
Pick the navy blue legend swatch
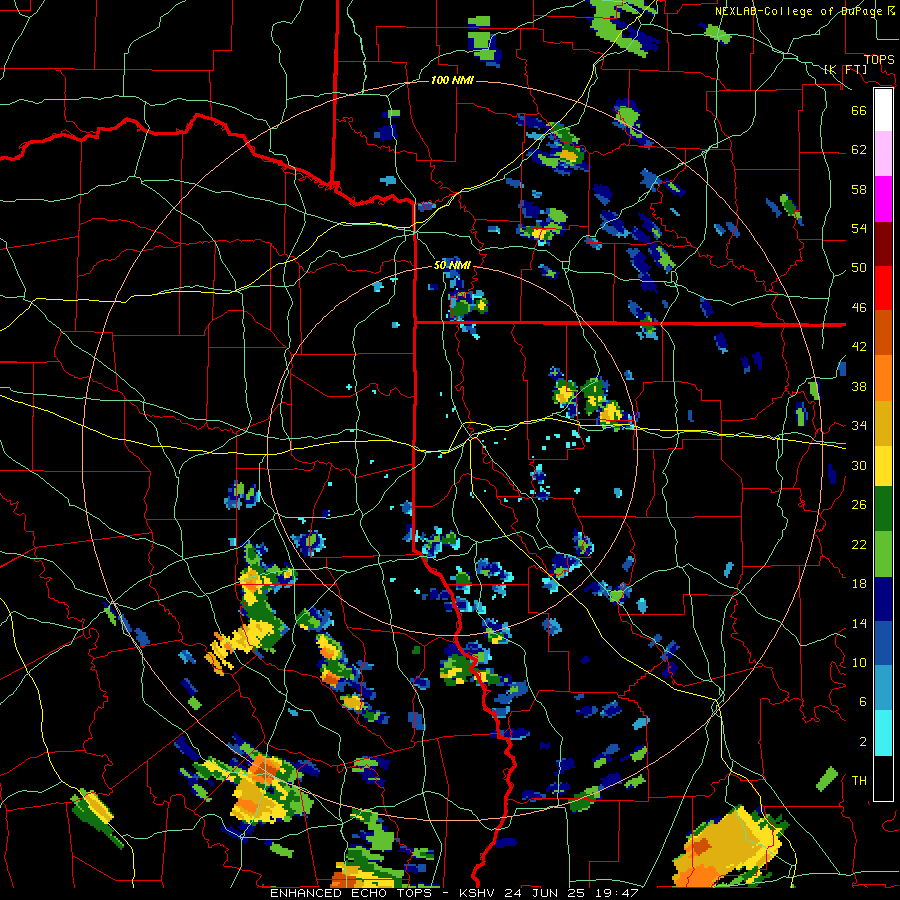coord(883,599)
